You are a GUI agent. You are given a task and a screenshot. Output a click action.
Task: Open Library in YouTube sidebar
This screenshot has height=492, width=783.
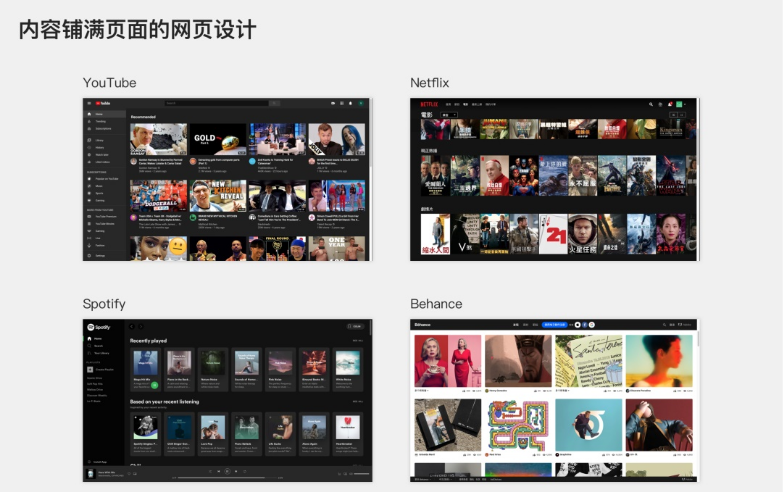coord(104,140)
